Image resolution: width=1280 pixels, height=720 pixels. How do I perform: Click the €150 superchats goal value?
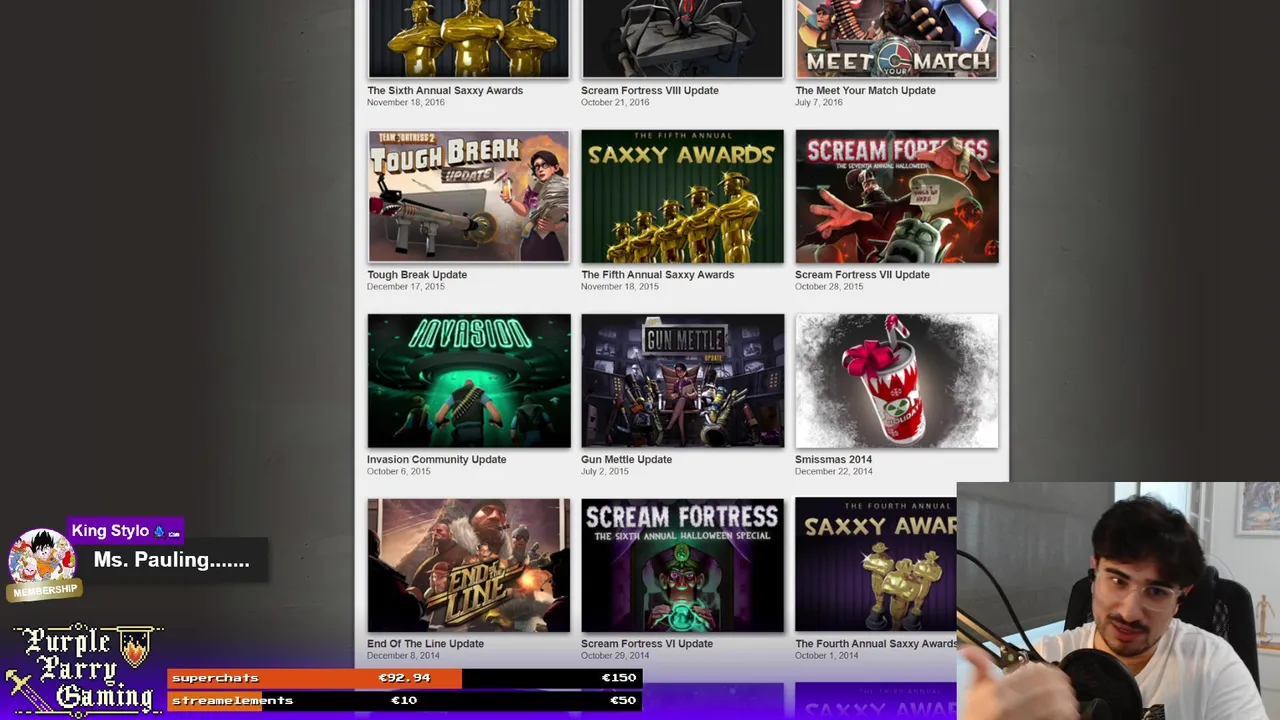point(618,678)
